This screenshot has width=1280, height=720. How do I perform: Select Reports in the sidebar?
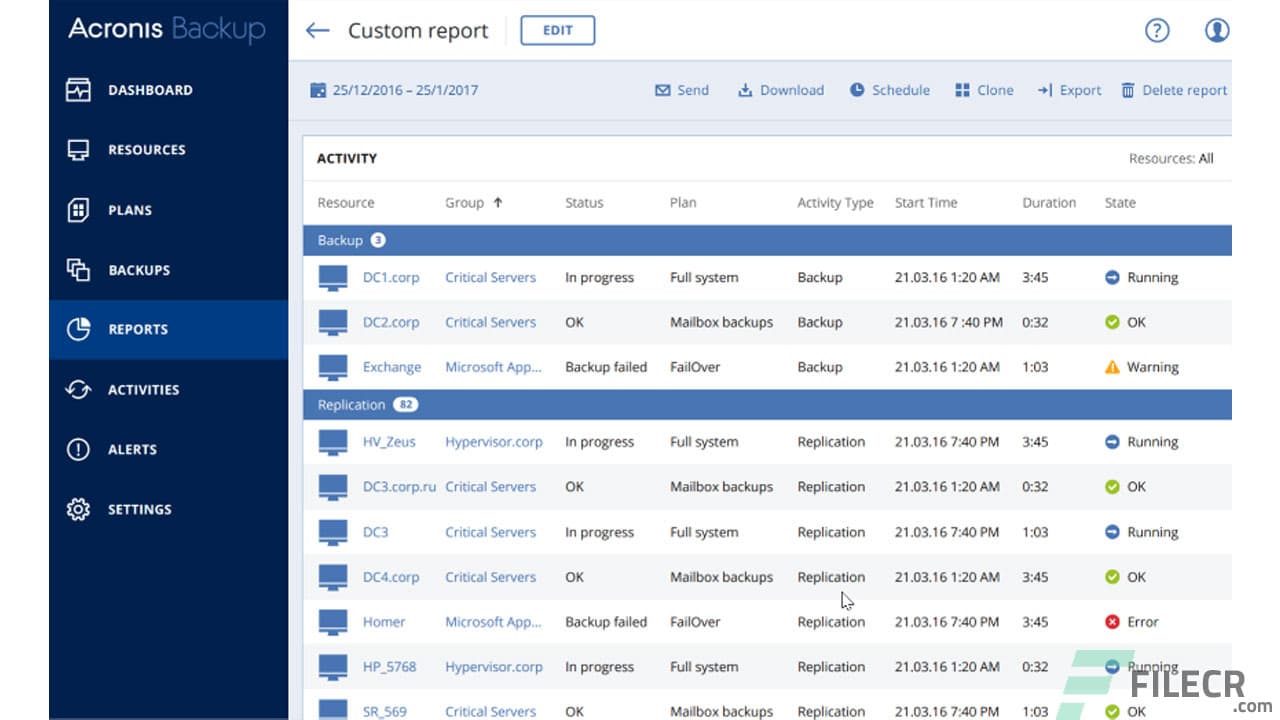click(137, 330)
